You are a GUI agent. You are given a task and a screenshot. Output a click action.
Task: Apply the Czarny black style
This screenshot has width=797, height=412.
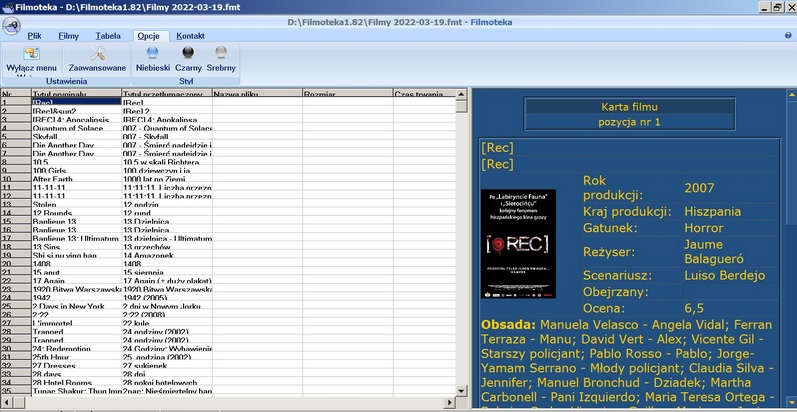pyautogui.click(x=188, y=54)
